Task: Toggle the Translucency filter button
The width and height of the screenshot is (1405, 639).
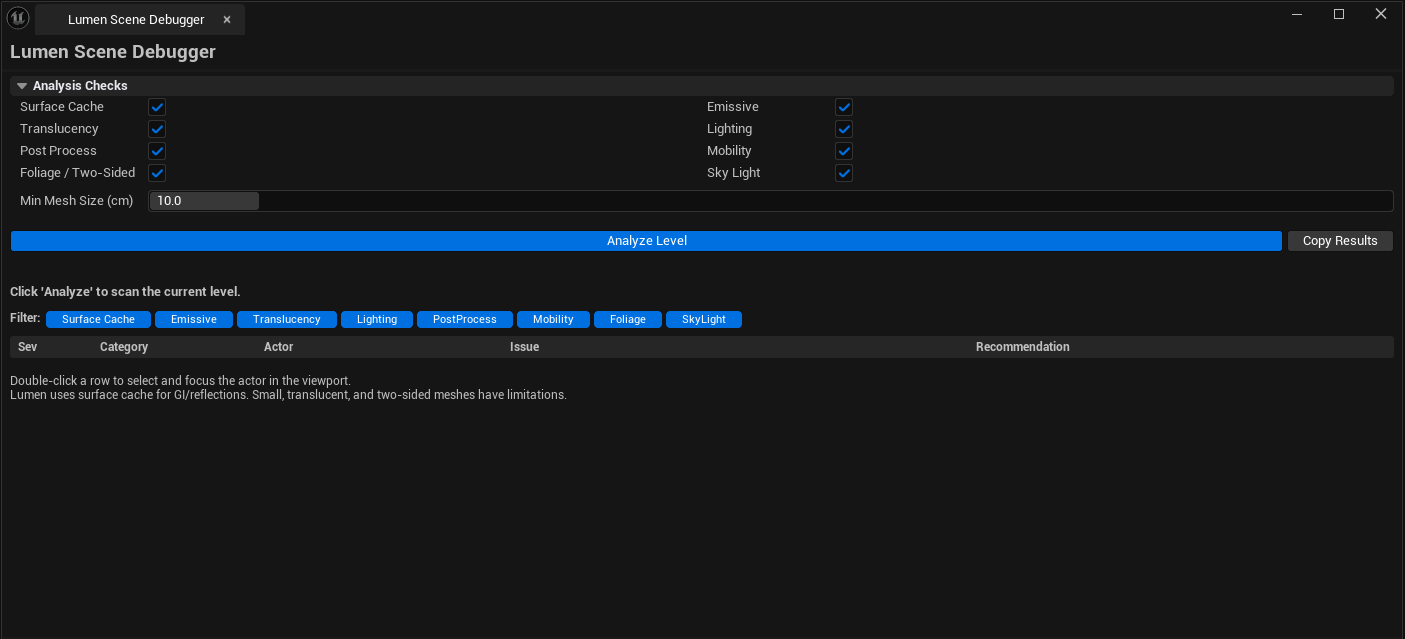Action: tap(287, 319)
